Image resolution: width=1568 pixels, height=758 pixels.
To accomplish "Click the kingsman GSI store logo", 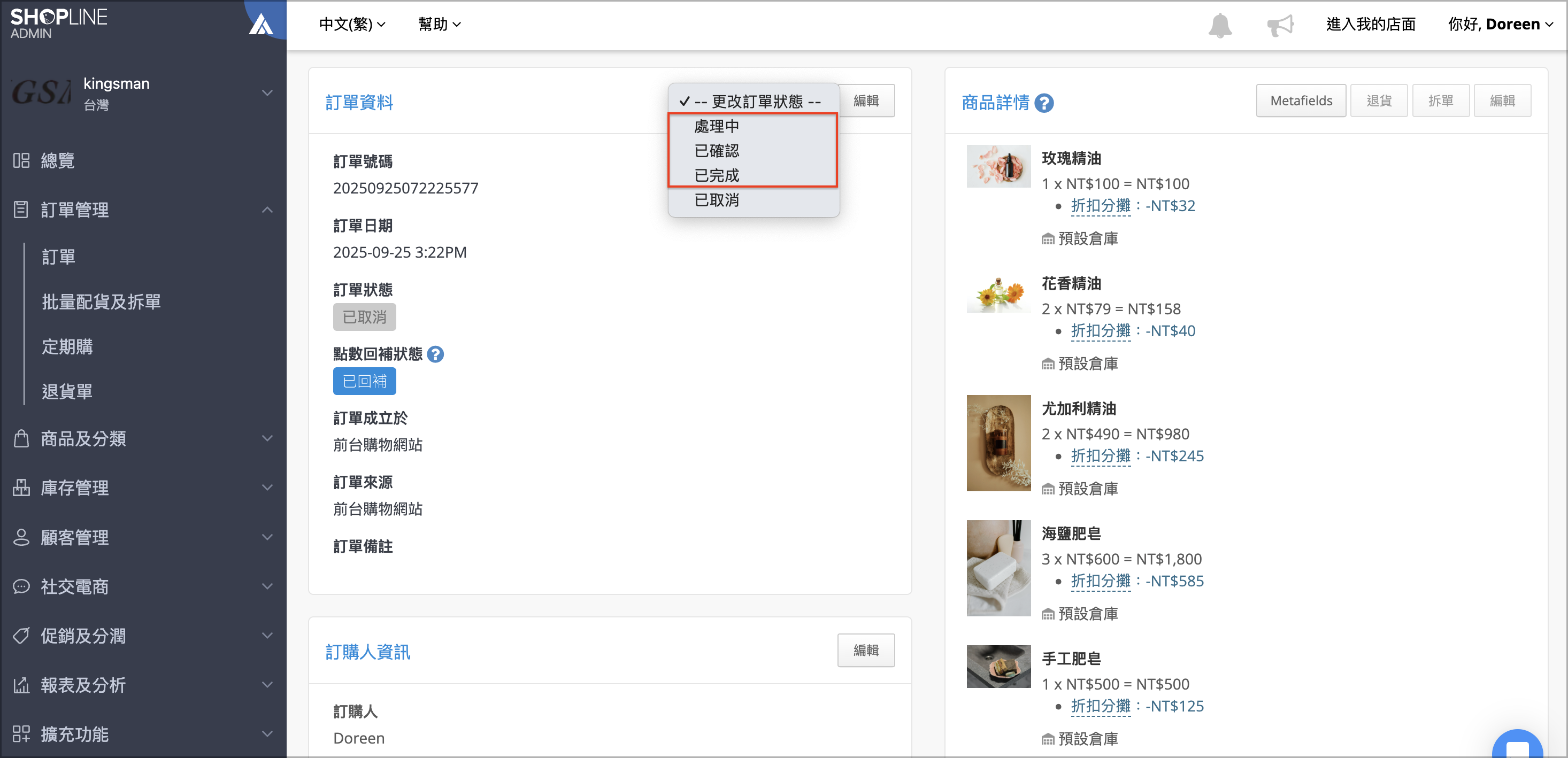I will 41,93.
